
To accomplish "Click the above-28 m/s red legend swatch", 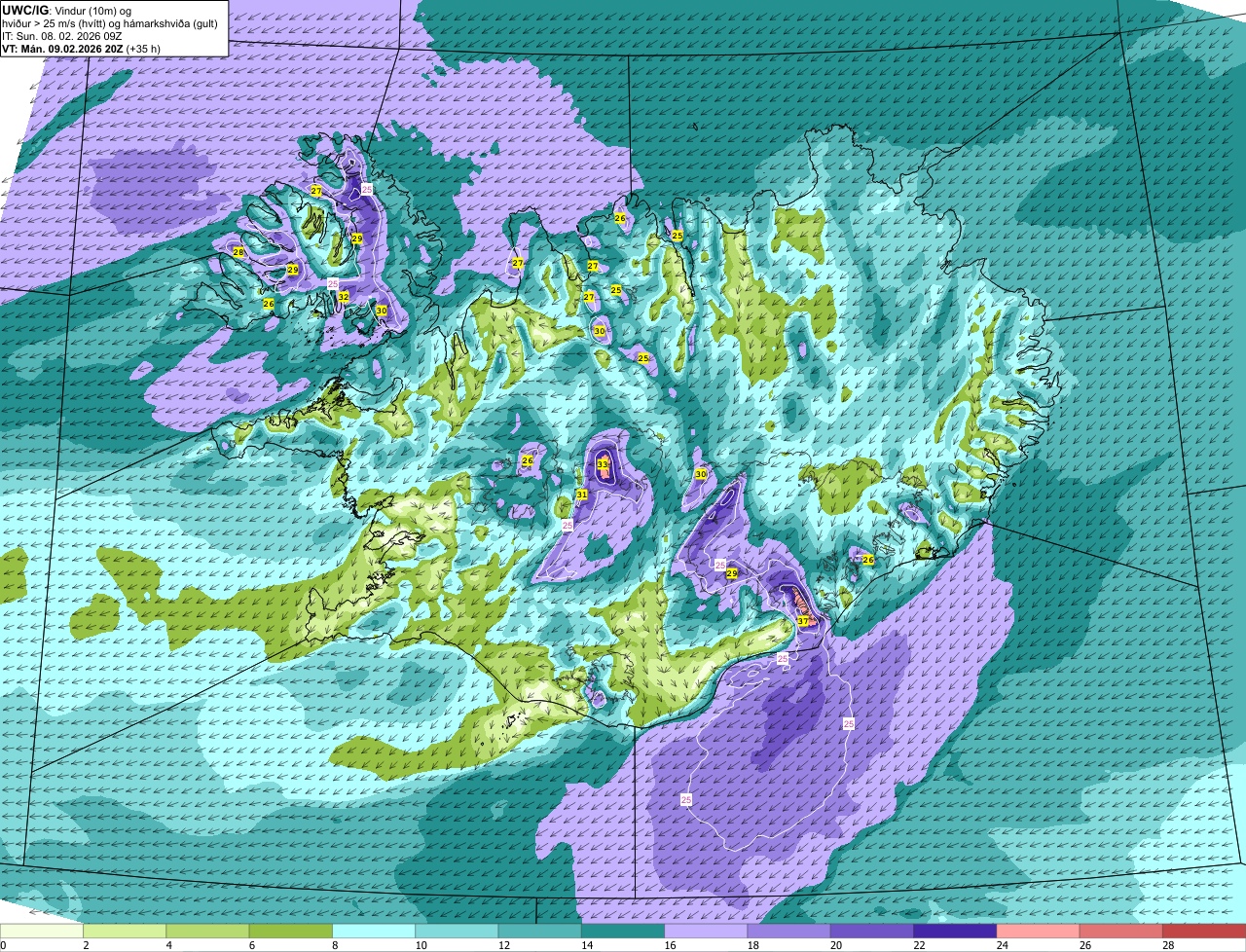I will pyautogui.click(x=1204, y=931).
